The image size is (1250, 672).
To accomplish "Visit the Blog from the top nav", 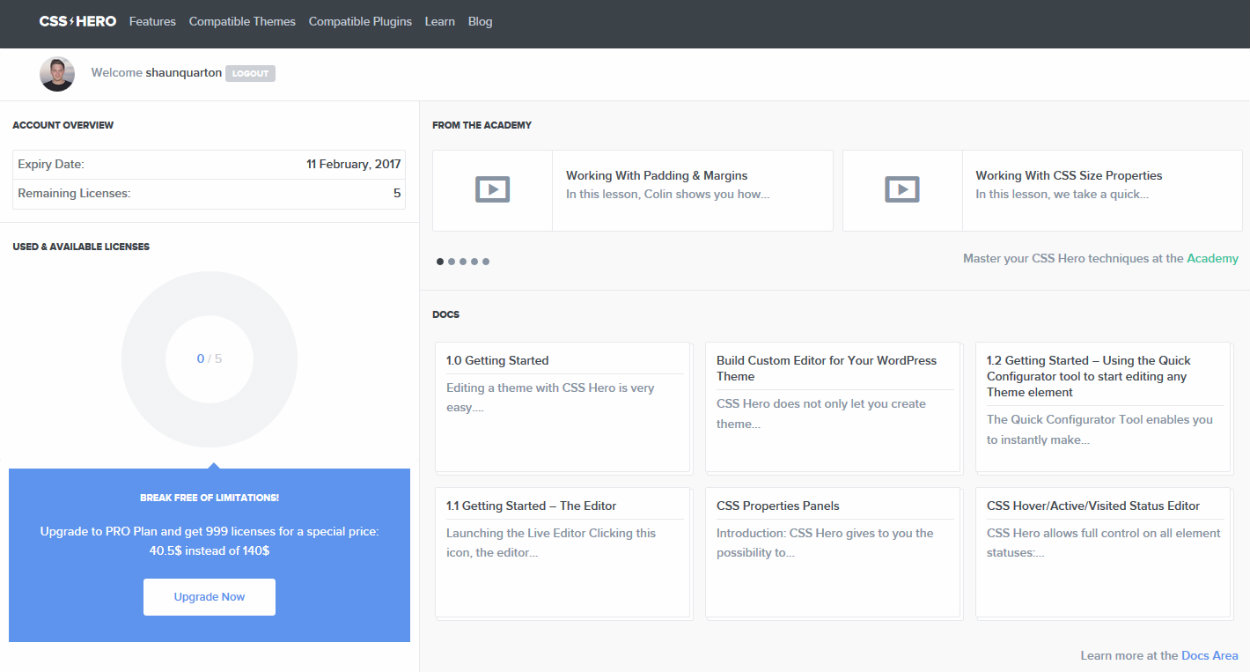I will tap(480, 21).
